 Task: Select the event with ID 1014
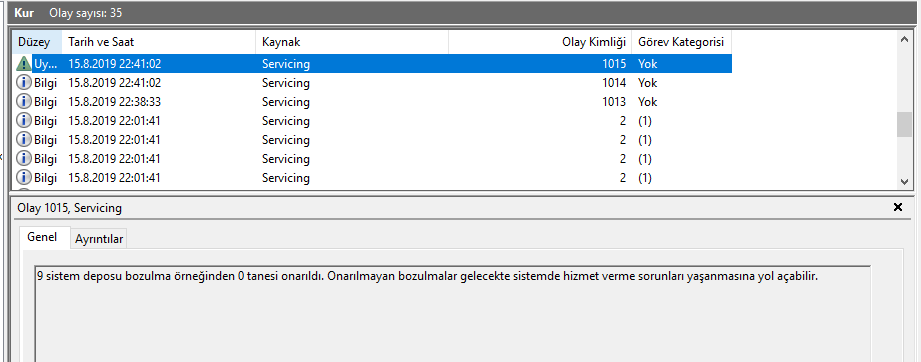click(372, 83)
